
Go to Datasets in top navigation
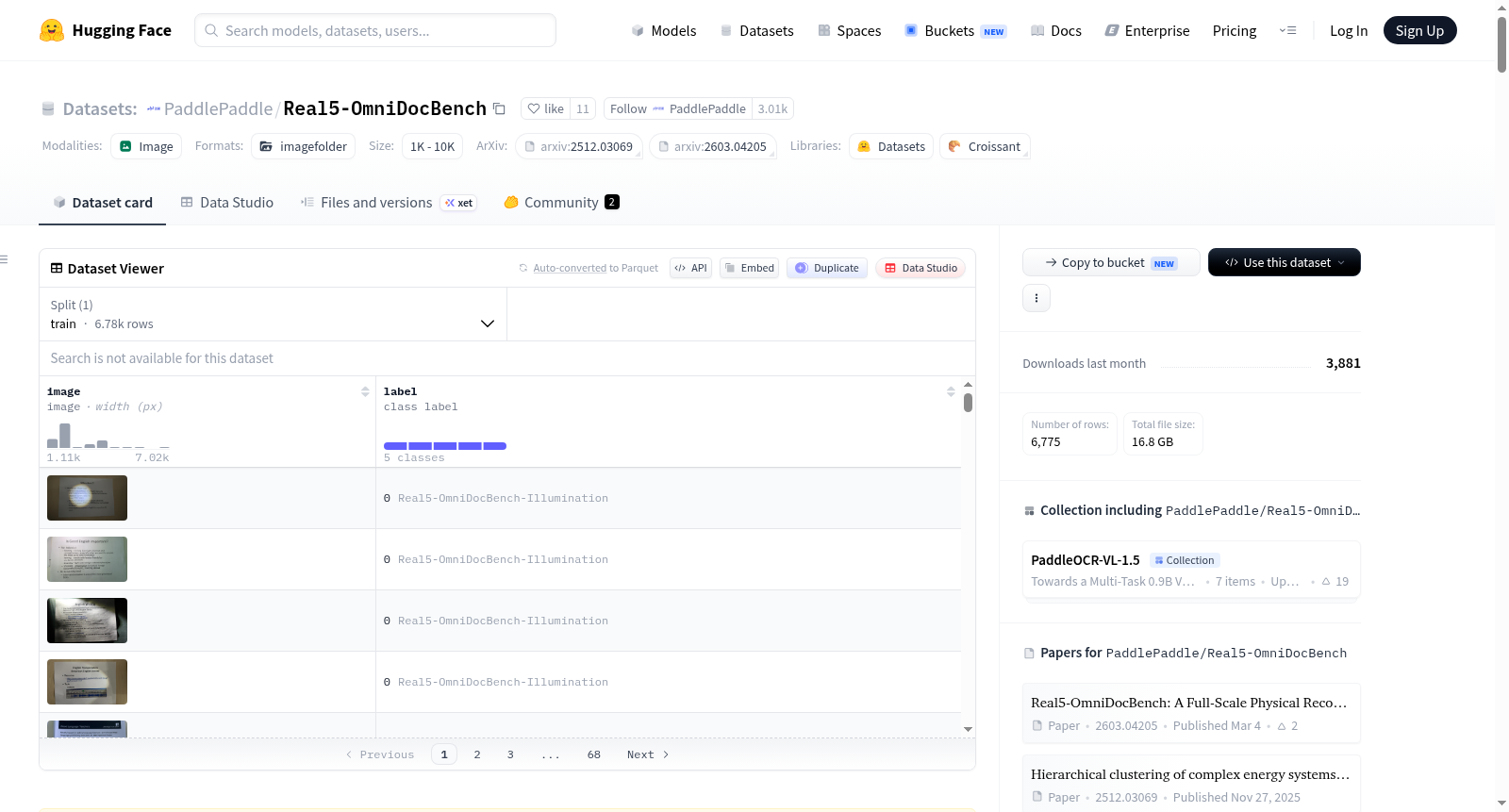coord(757,30)
